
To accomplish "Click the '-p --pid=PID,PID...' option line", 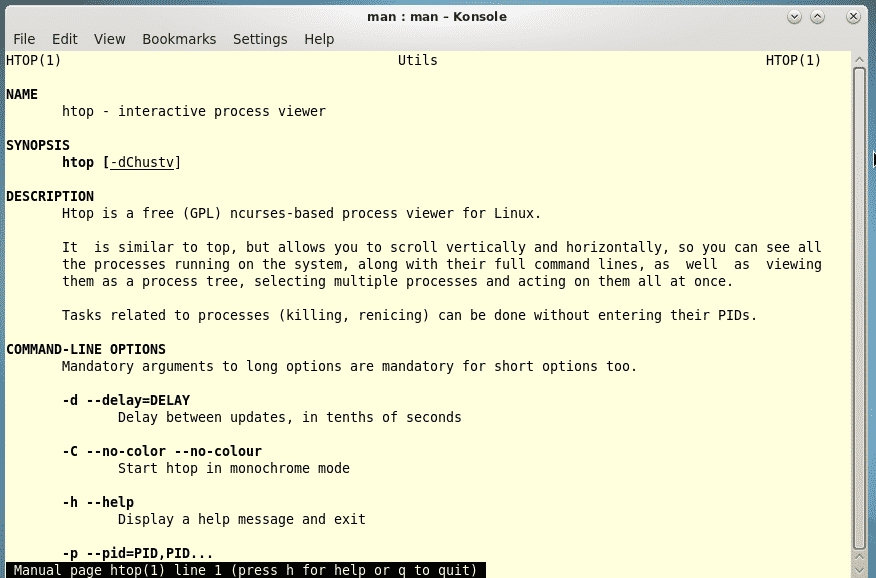I will [138, 553].
